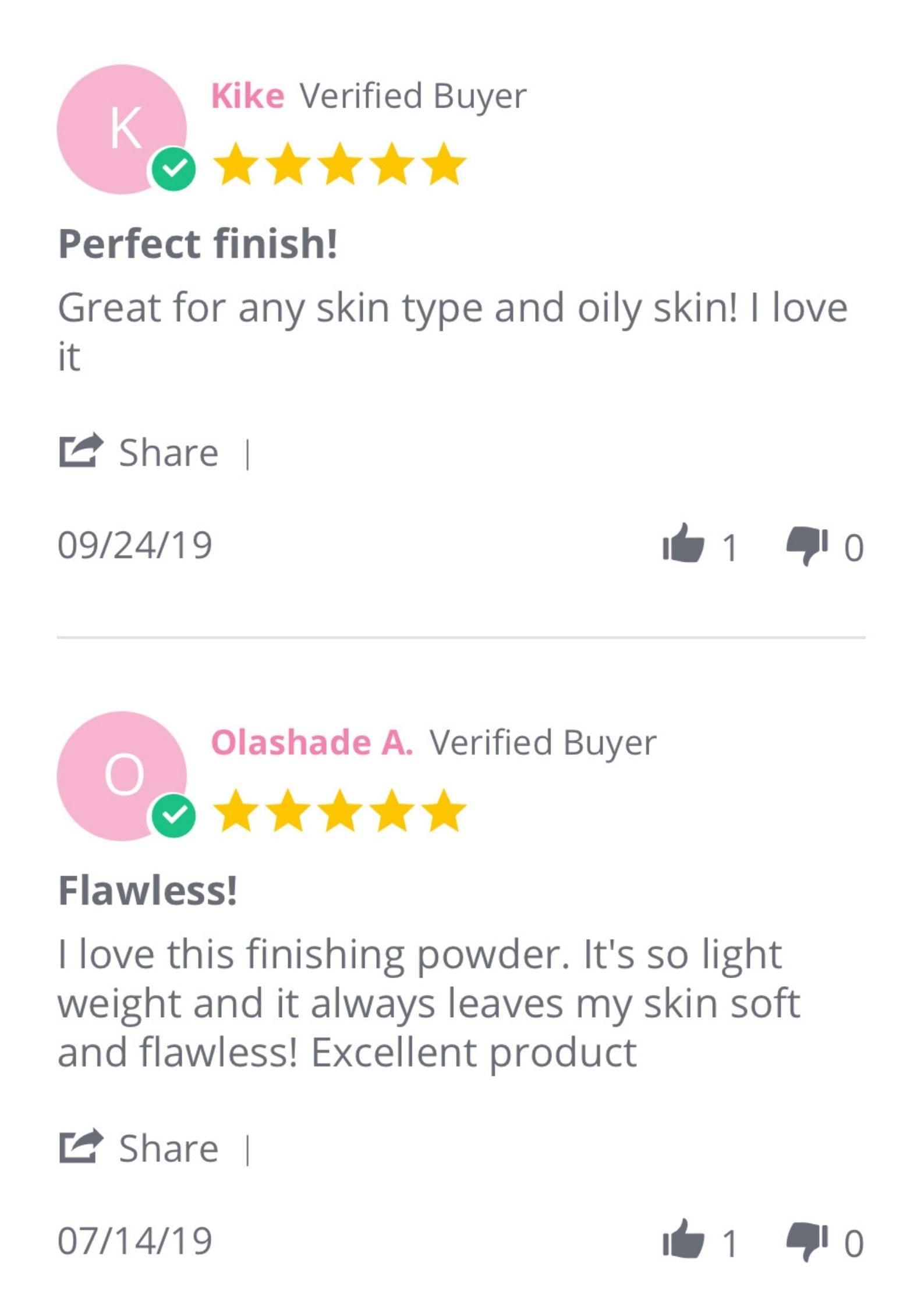Click share icon under Olashade's review
Viewport: 924px width, 1307px height.
pyautogui.click(x=81, y=1147)
